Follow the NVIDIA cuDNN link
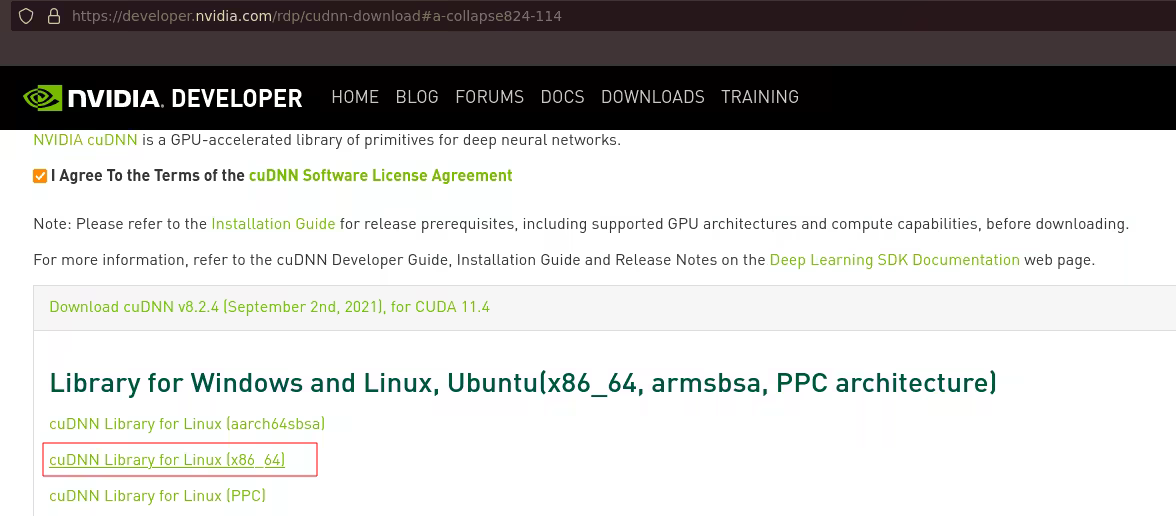Viewport: 1176px width, 516px height. click(86, 140)
